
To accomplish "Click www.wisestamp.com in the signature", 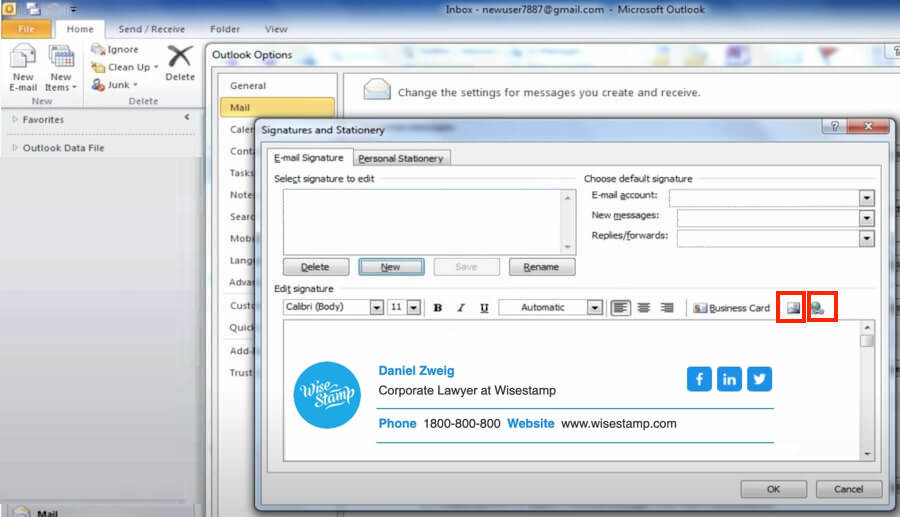I will point(619,423).
